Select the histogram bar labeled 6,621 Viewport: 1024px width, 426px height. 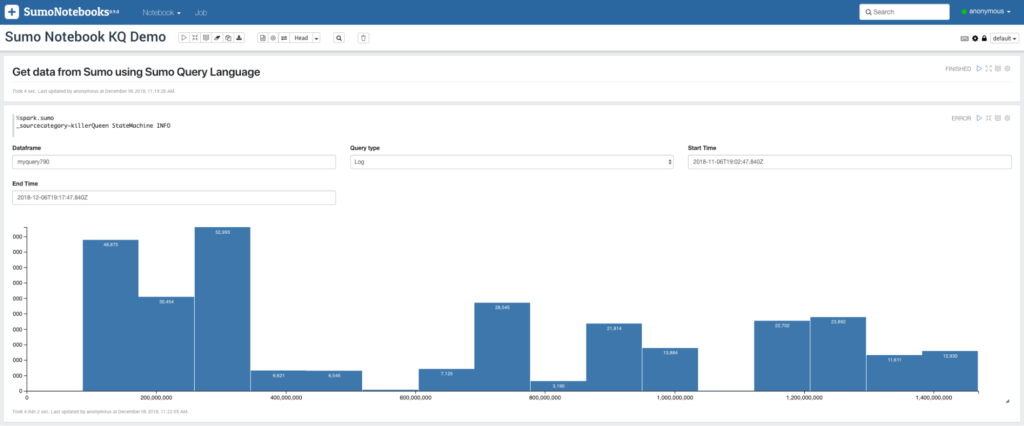278,381
